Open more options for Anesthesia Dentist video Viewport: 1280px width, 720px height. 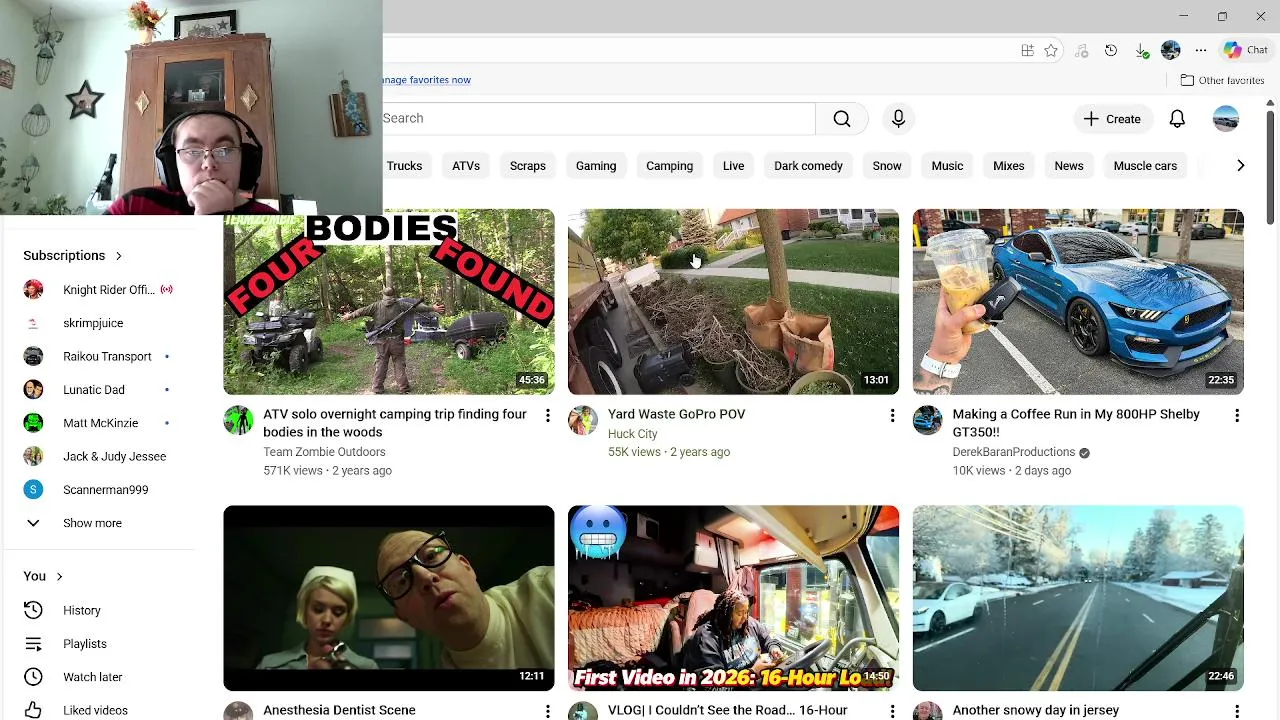coord(547,711)
